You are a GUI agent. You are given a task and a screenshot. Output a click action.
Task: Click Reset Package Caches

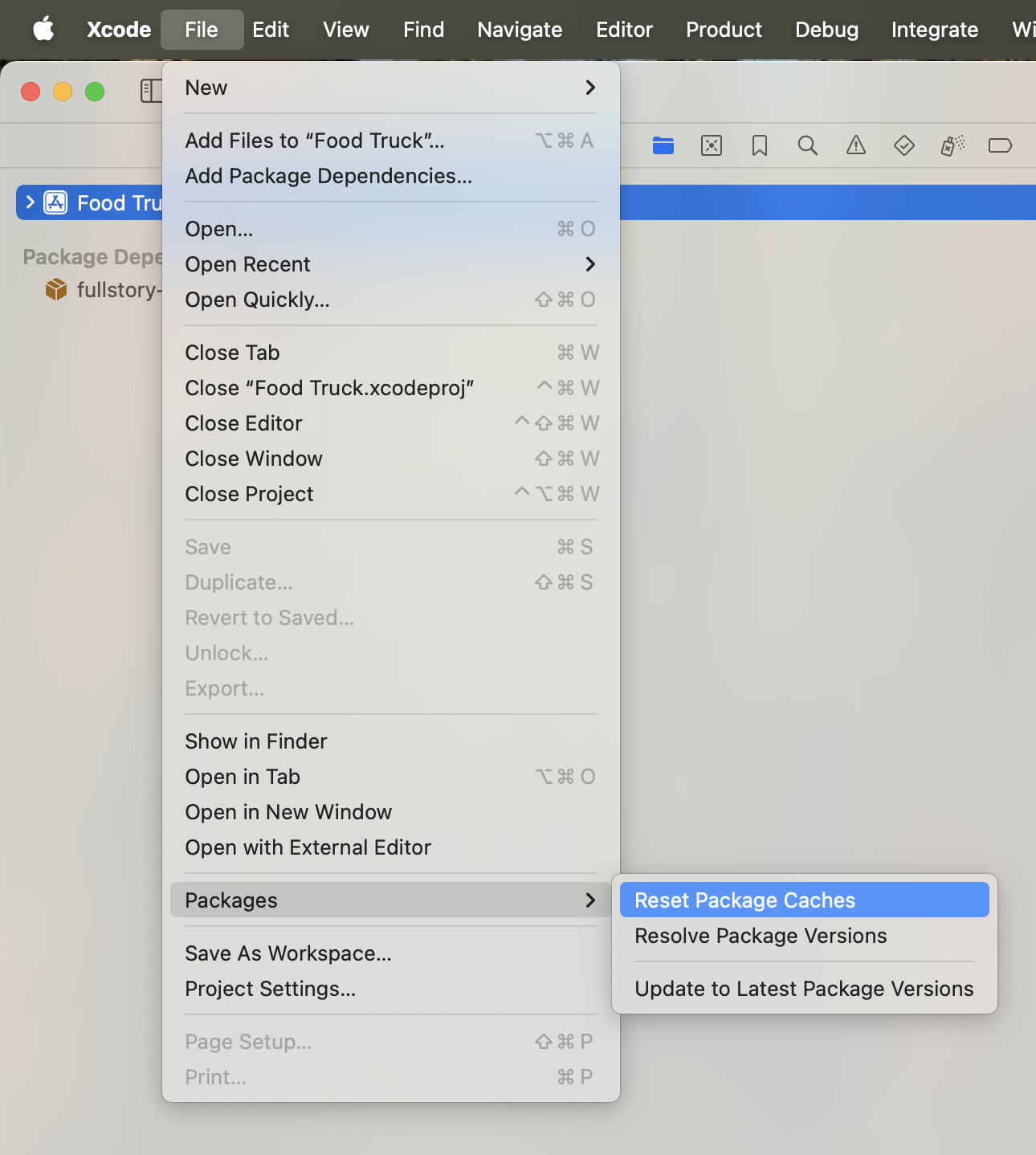[805, 900]
